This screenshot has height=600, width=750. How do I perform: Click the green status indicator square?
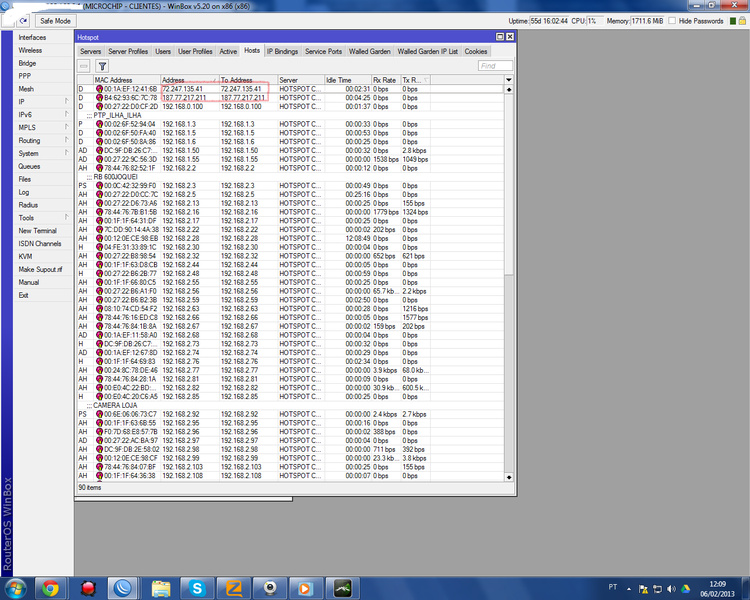point(733,21)
